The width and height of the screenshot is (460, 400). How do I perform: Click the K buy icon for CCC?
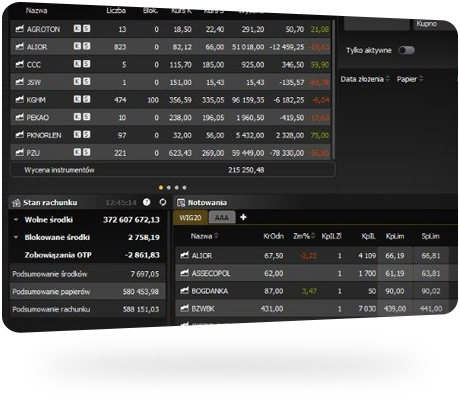[77, 64]
